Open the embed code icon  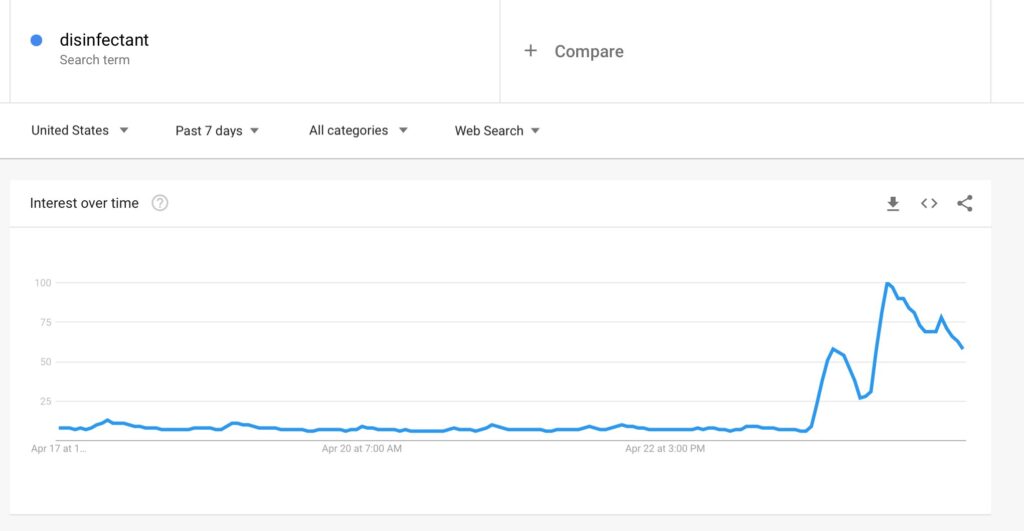coord(929,204)
